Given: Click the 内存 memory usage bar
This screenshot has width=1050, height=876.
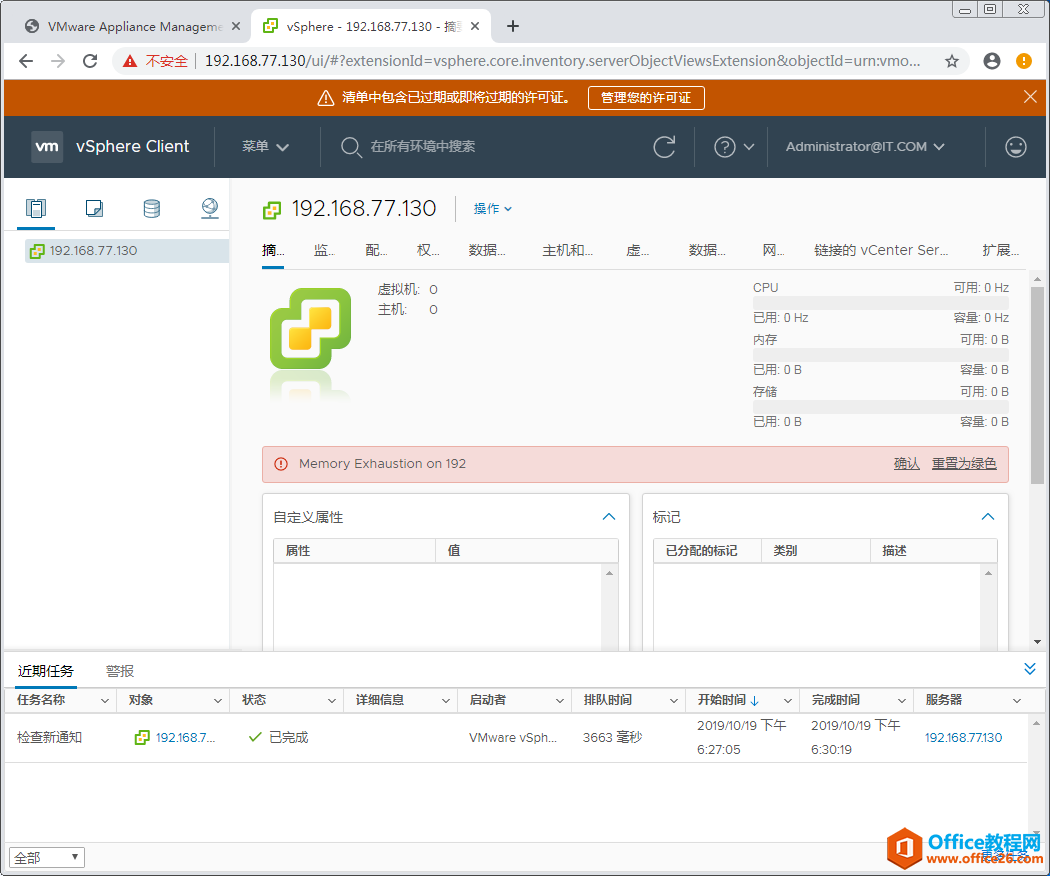Looking at the screenshot, I should pos(881,355).
